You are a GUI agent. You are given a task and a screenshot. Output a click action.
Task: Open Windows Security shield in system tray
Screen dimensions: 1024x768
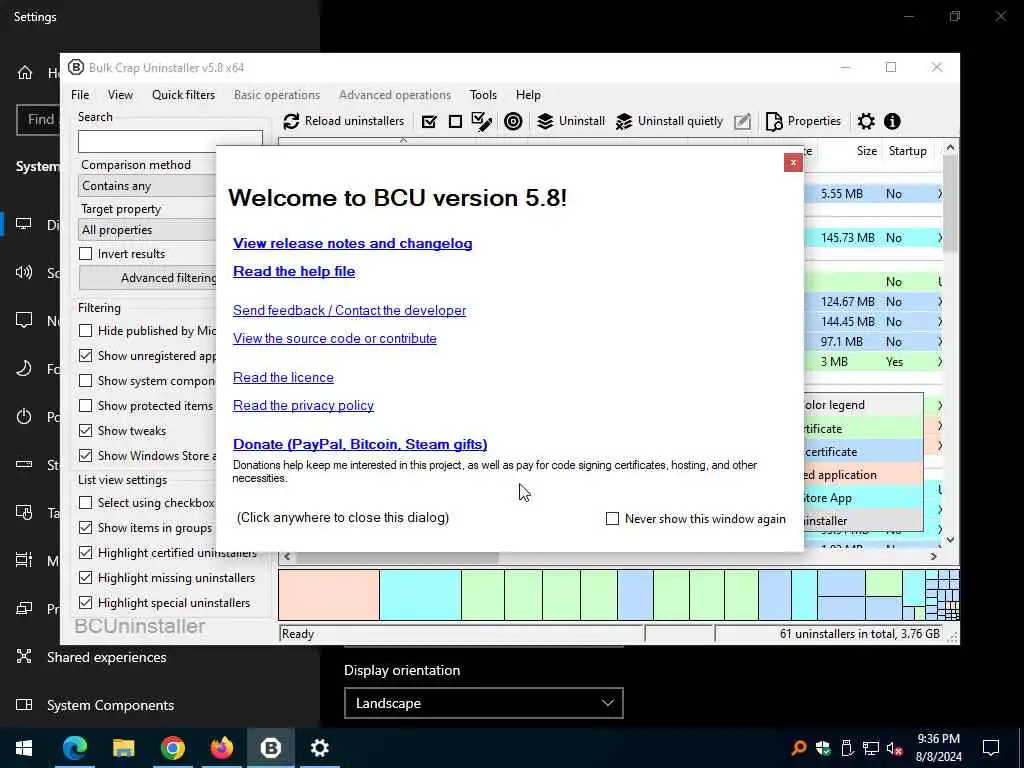pos(823,748)
